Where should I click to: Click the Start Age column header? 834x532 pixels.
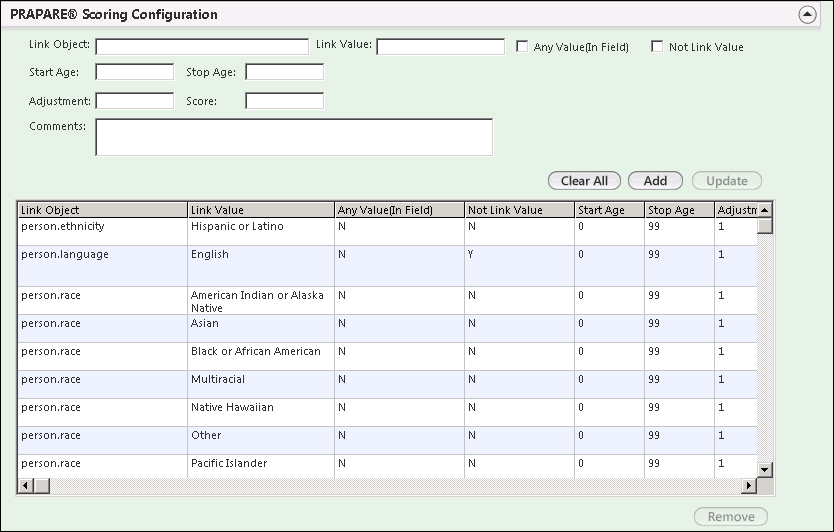coord(610,210)
